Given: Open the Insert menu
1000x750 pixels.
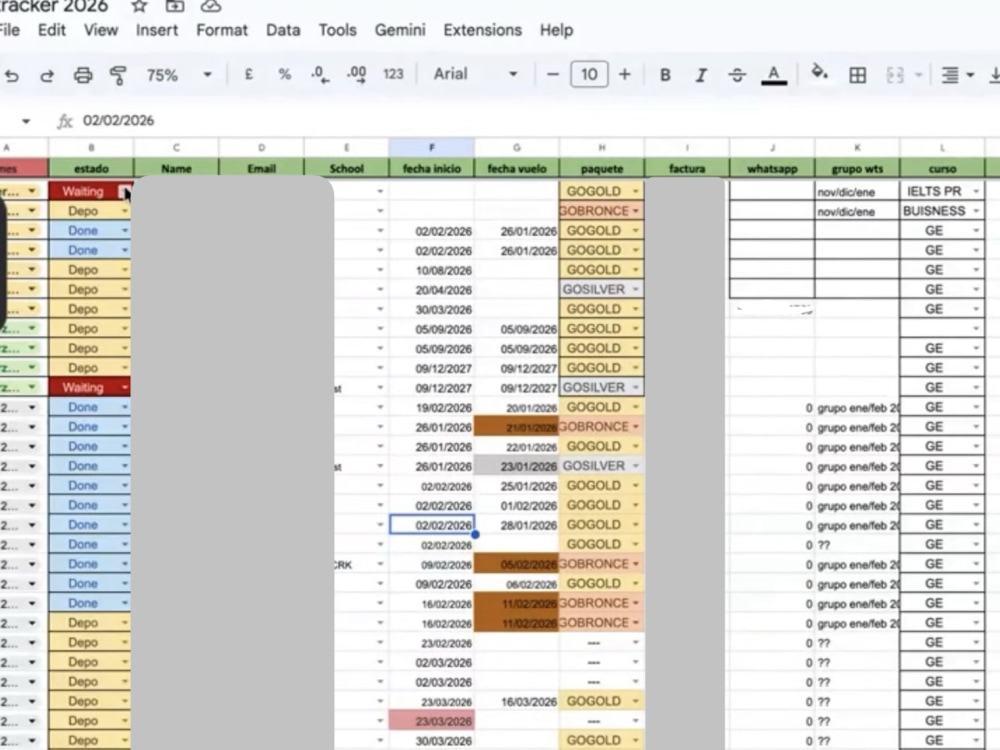Looking at the screenshot, I should click(157, 30).
